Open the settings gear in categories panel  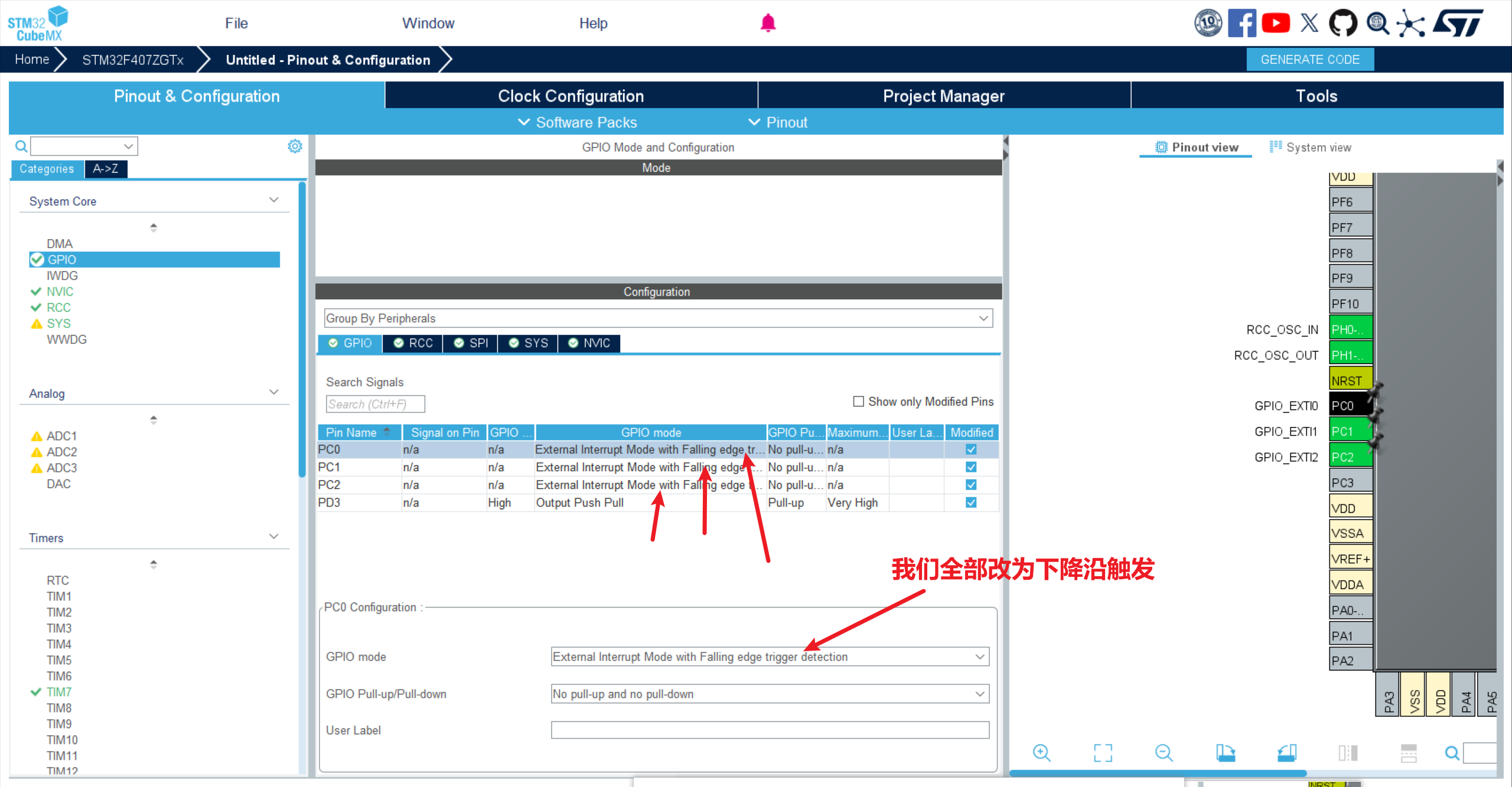[x=295, y=146]
